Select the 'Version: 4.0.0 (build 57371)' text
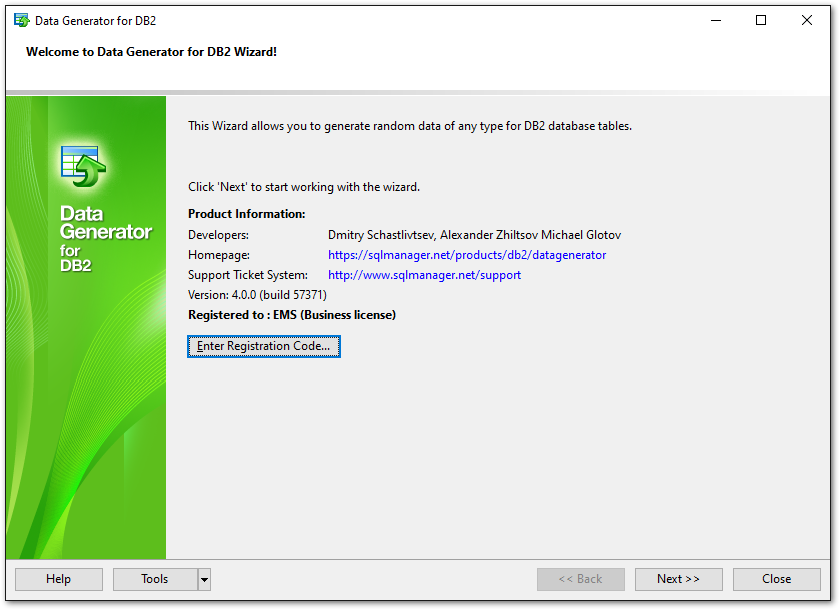 [257, 295]
